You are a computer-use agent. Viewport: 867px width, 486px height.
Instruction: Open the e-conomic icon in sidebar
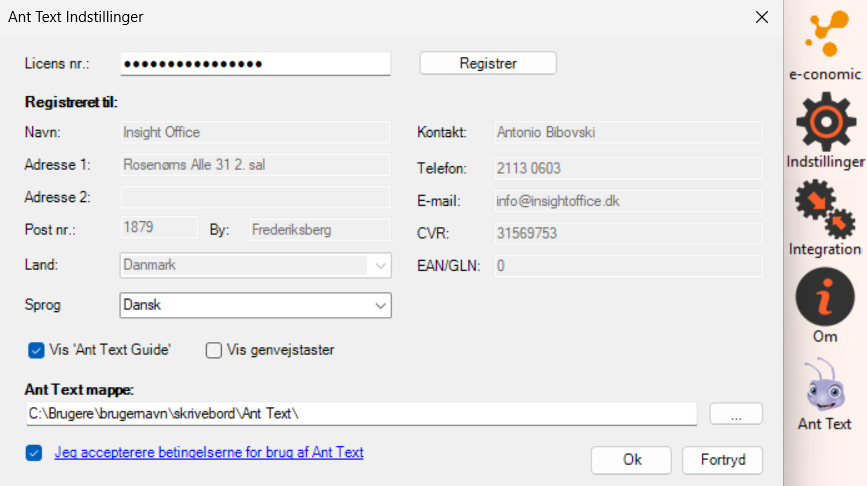[825, 38]
